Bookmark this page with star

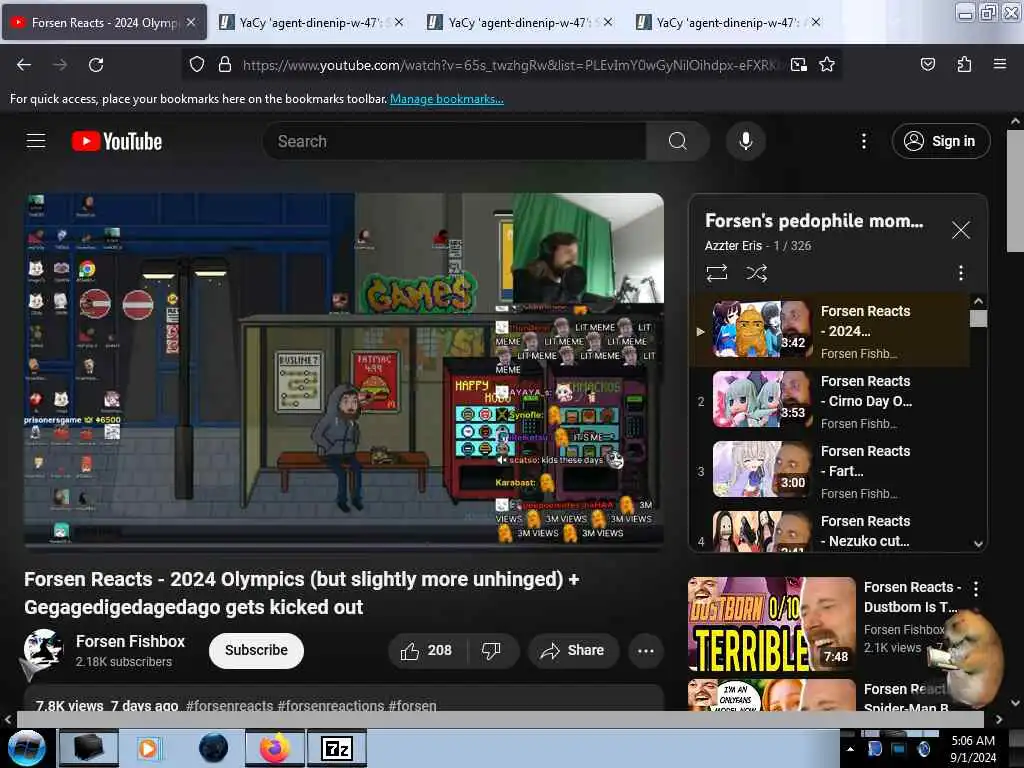(827, 65)
